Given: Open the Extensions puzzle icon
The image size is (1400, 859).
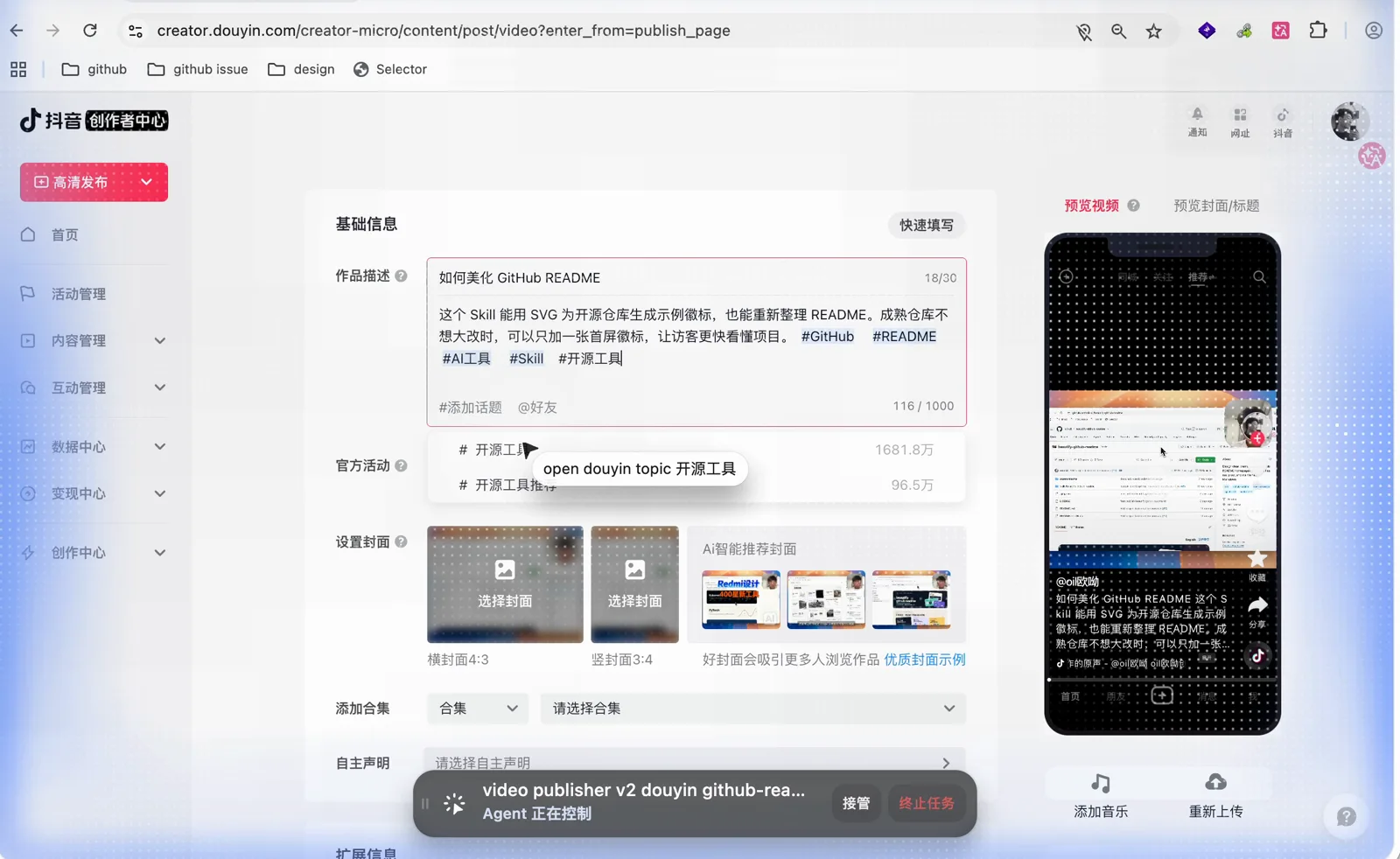Looking at the screenshot, I should point(1318,31).
